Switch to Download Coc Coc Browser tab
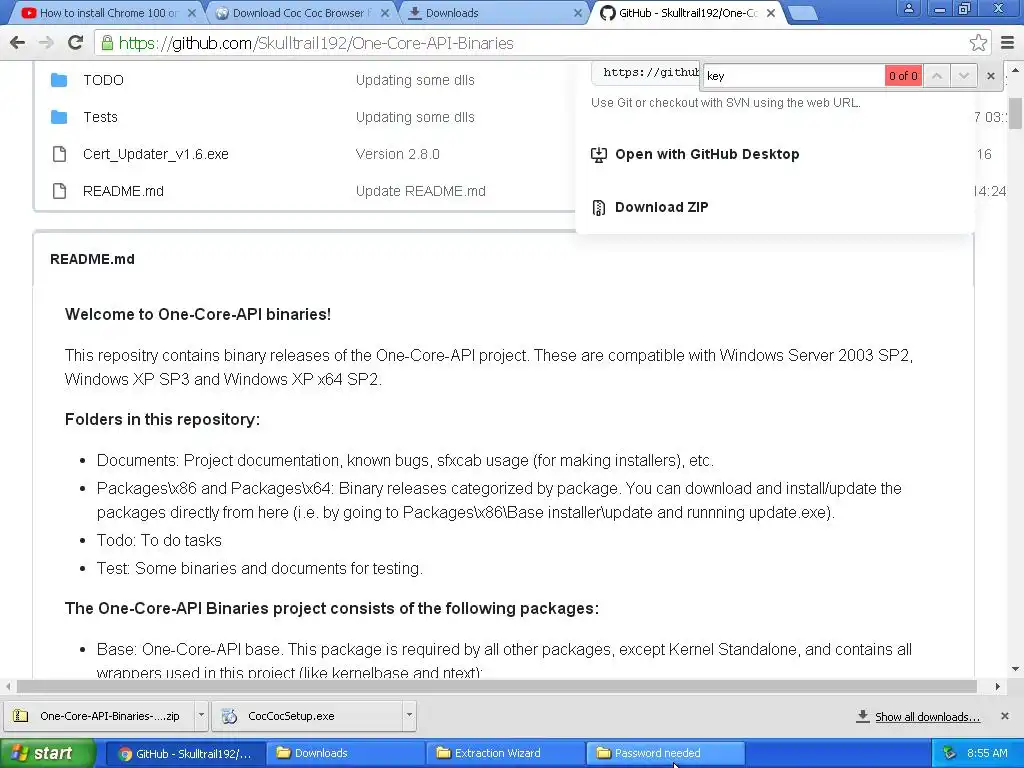 (302, 13)
